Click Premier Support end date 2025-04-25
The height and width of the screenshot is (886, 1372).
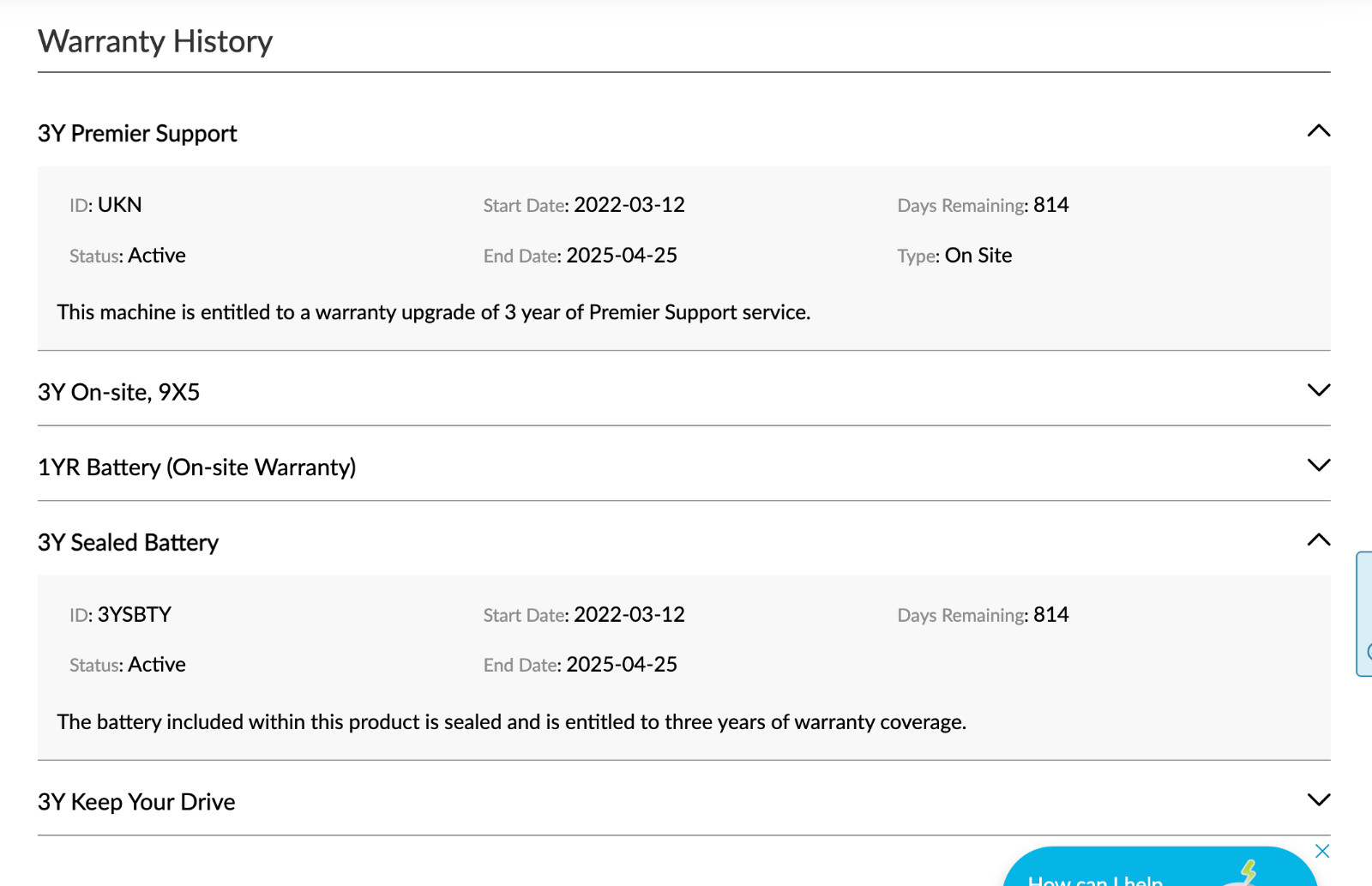(622, 256)
